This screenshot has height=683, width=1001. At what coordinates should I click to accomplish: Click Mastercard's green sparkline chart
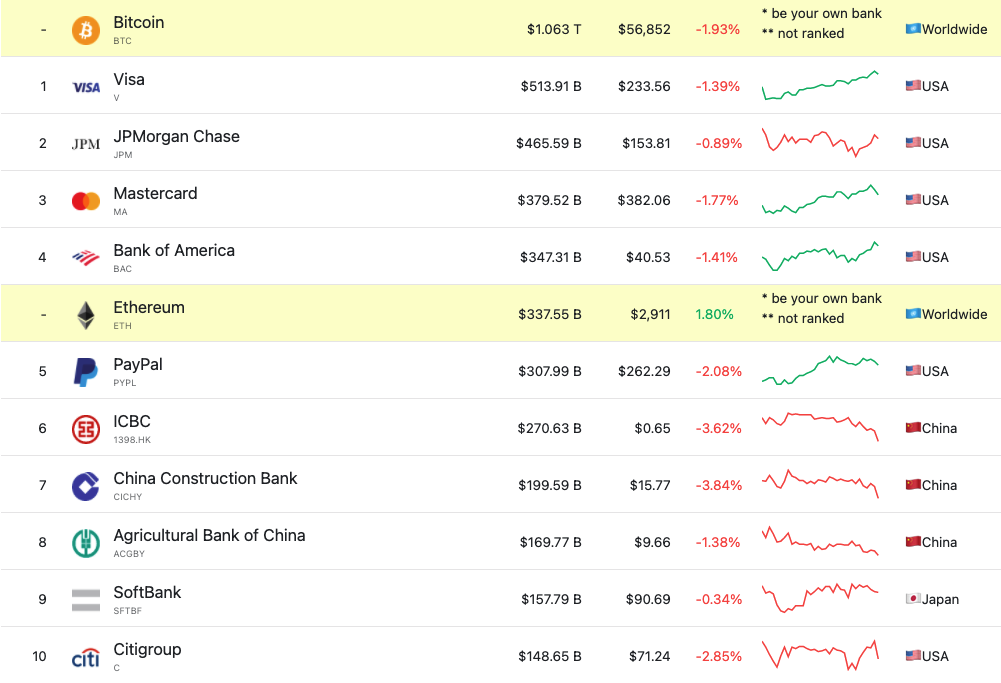[x=820, y=200]
